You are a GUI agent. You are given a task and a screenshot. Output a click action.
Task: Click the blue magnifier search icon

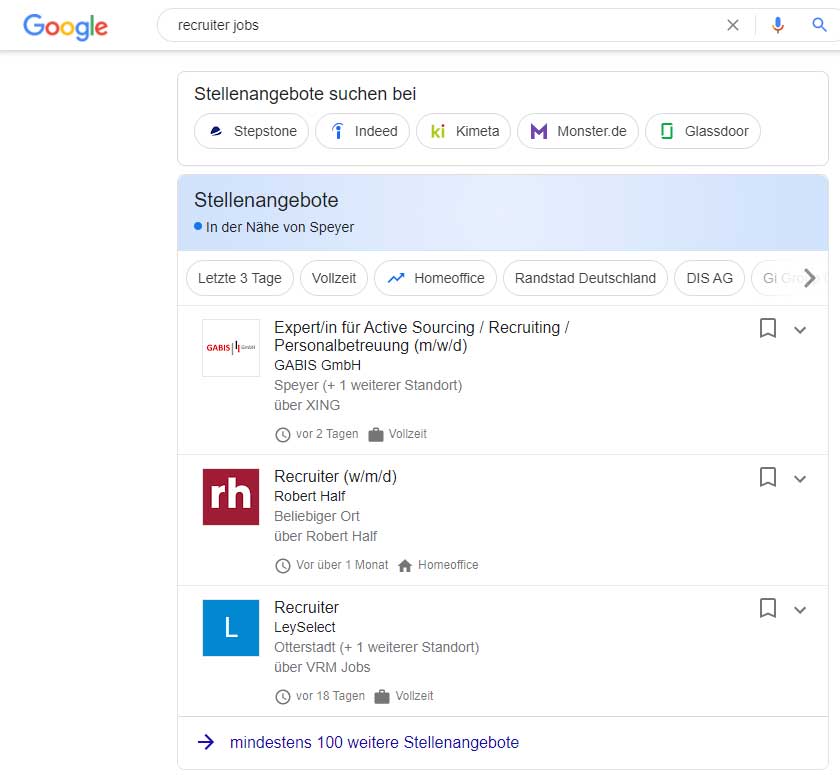pyautogui.click(x=819, y=25)
